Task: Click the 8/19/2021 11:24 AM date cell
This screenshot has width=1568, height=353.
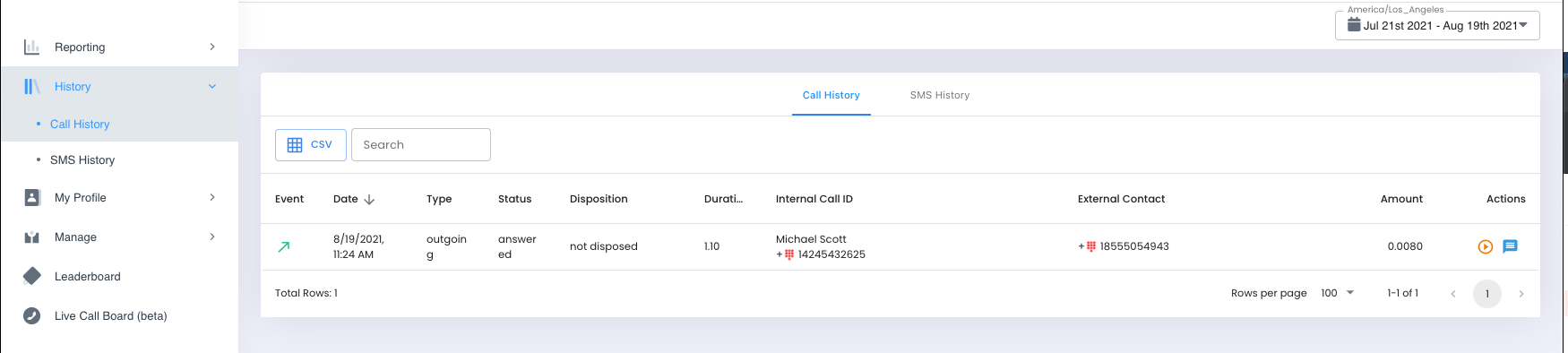Action: (x=358, y=246)
